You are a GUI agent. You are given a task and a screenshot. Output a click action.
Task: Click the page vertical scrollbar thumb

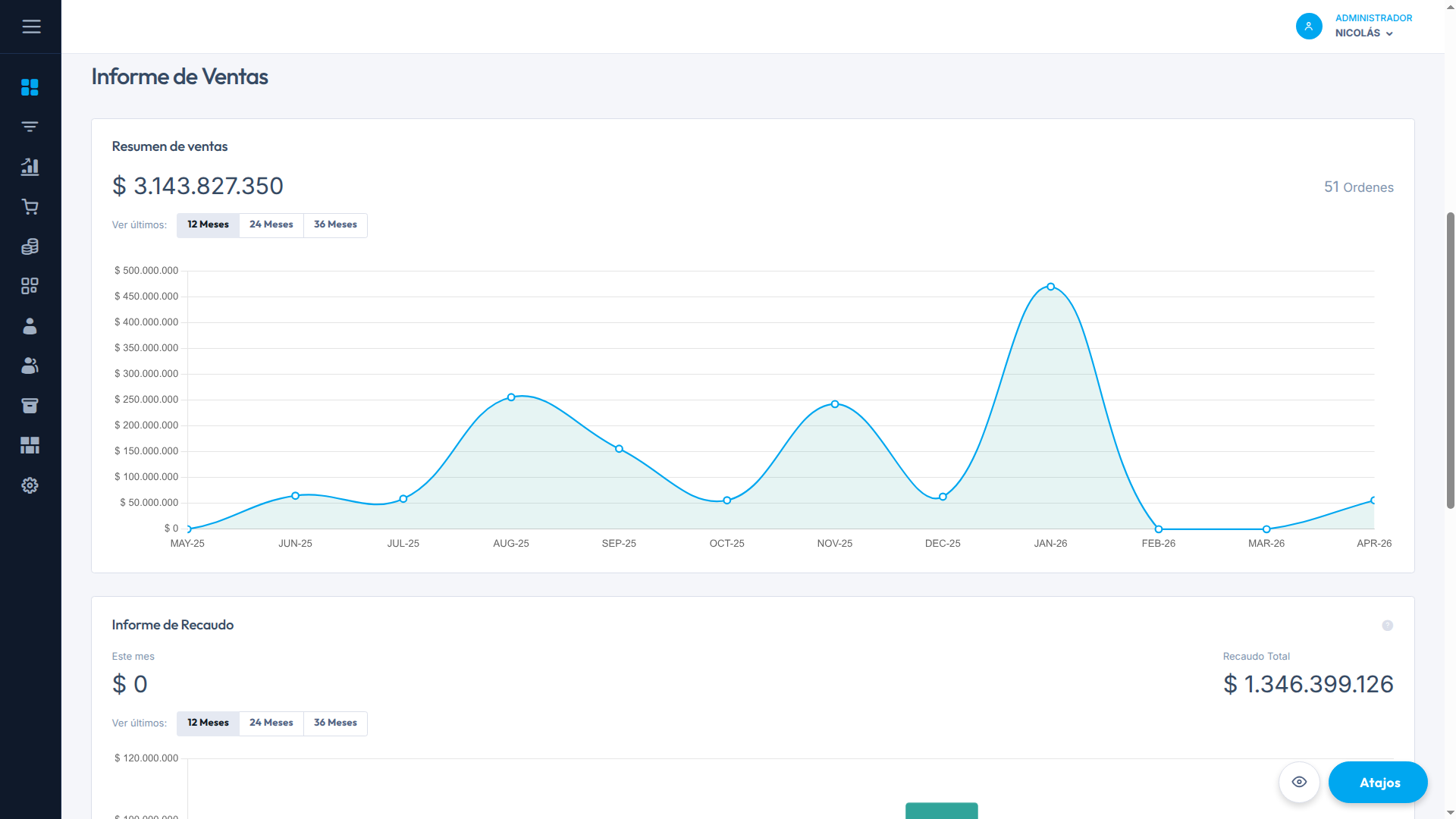coord(1450,360)
